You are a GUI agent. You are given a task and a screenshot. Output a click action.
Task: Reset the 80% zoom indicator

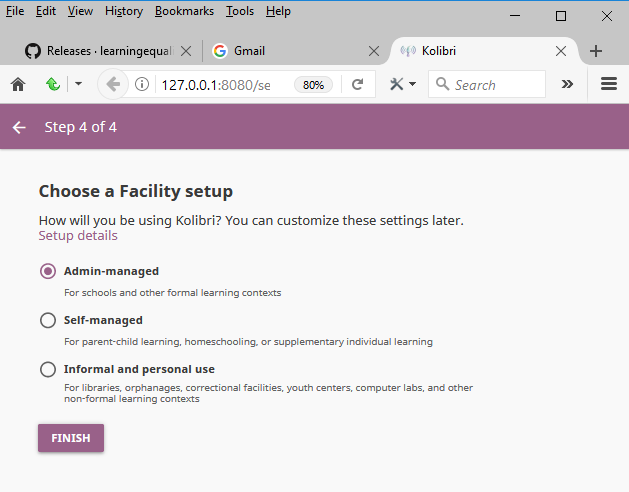click(313, 85)
